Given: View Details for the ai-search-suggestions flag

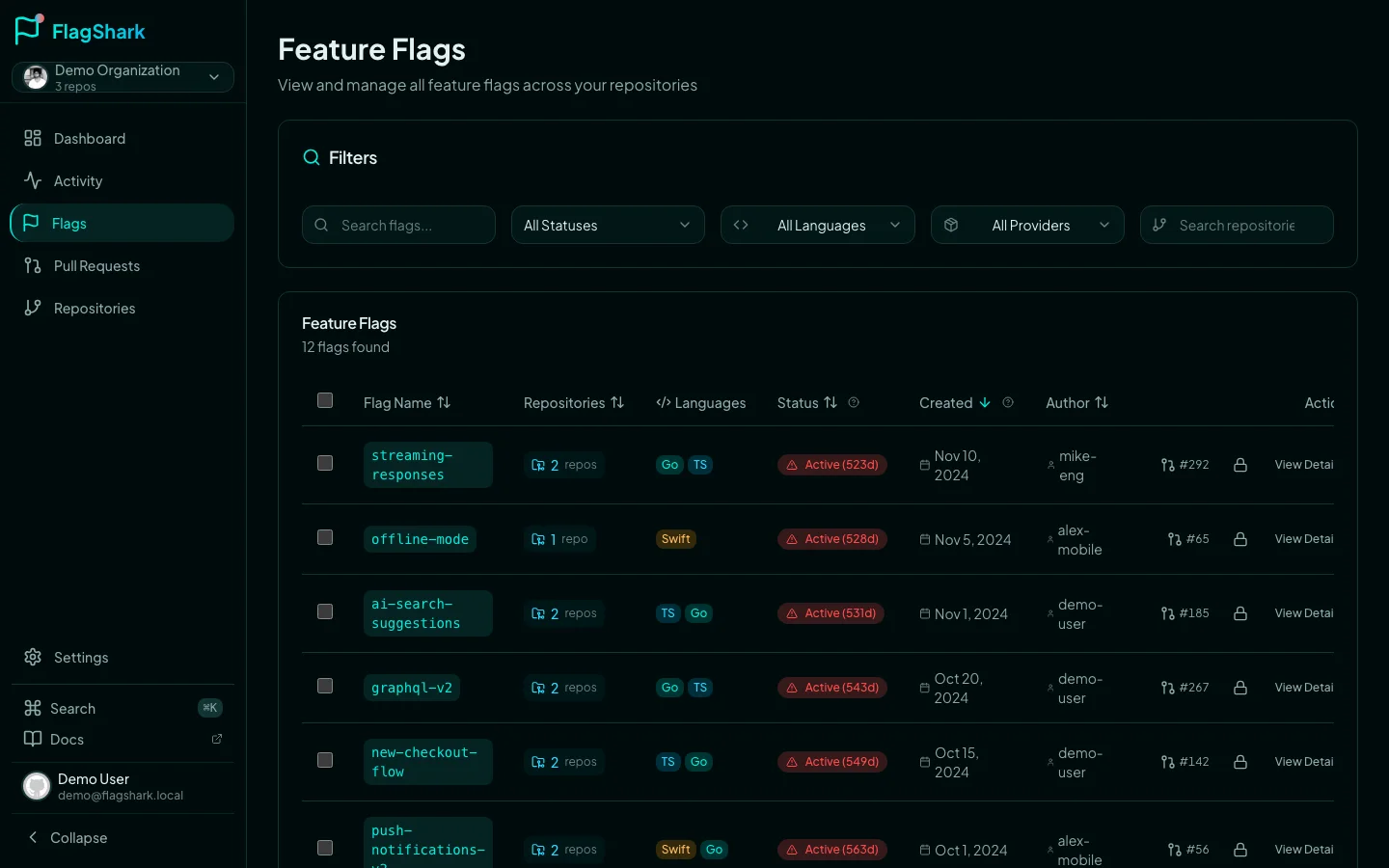Looking at the screenshot, I should [1304, 612].
